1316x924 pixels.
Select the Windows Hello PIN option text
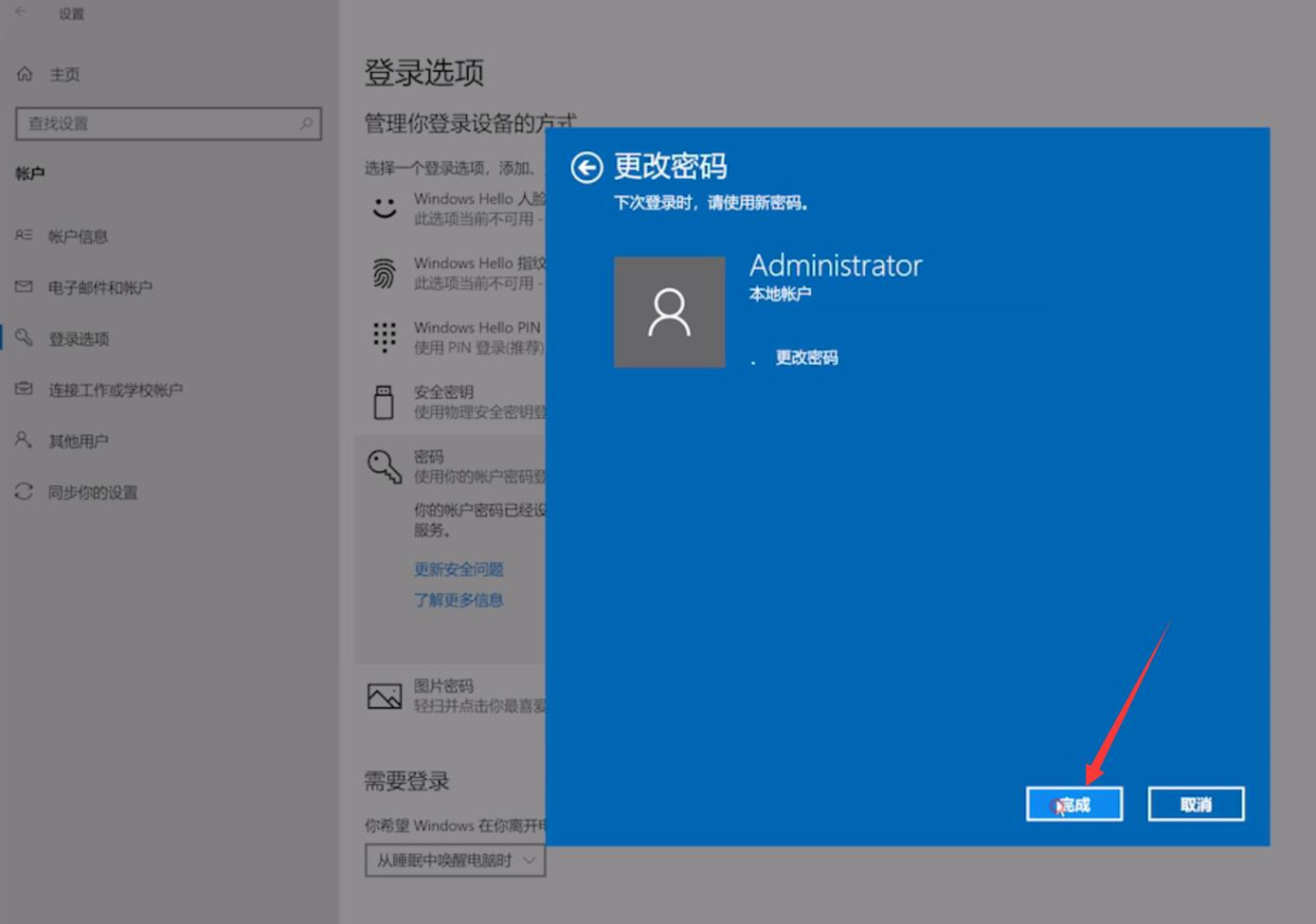click(477, 327)
